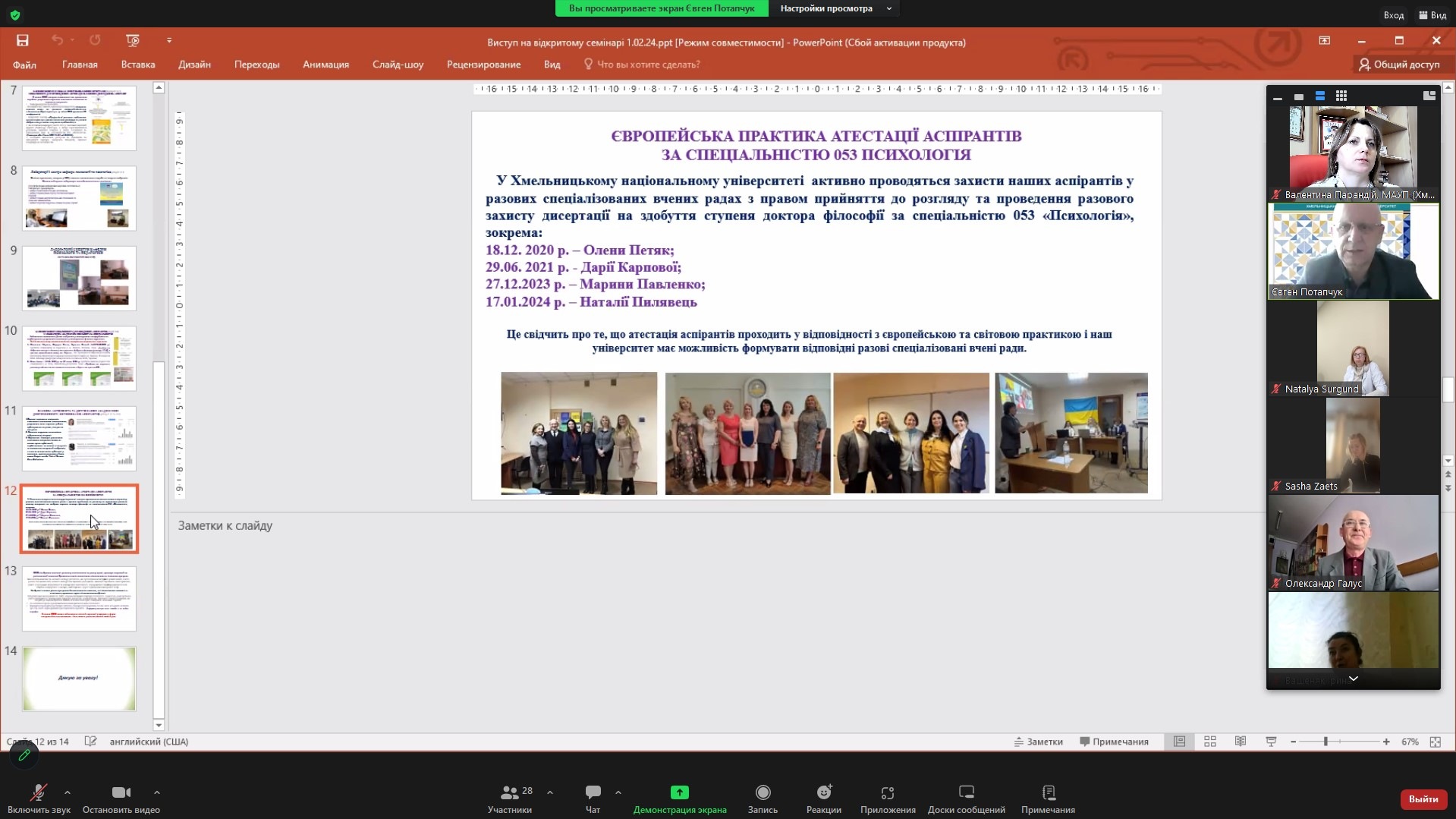Open the Анимация ribbon tab

(325, 65)
